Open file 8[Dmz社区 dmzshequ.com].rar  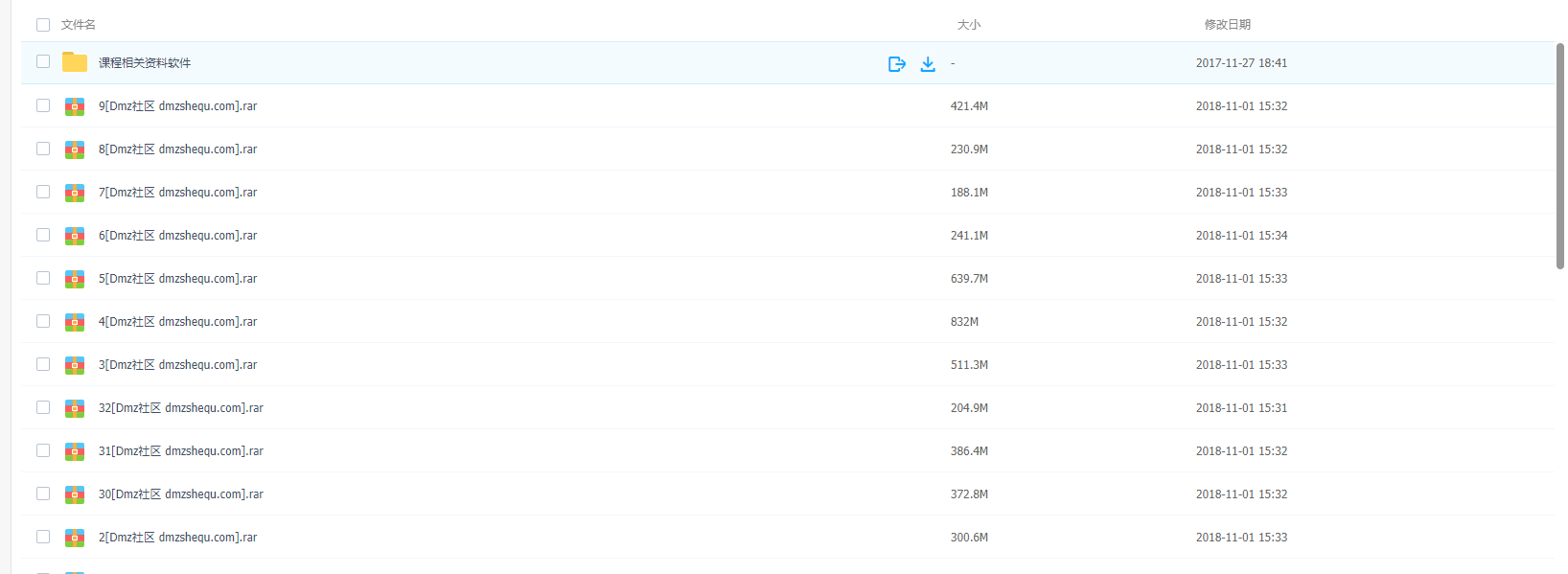[x=177, y=149]
